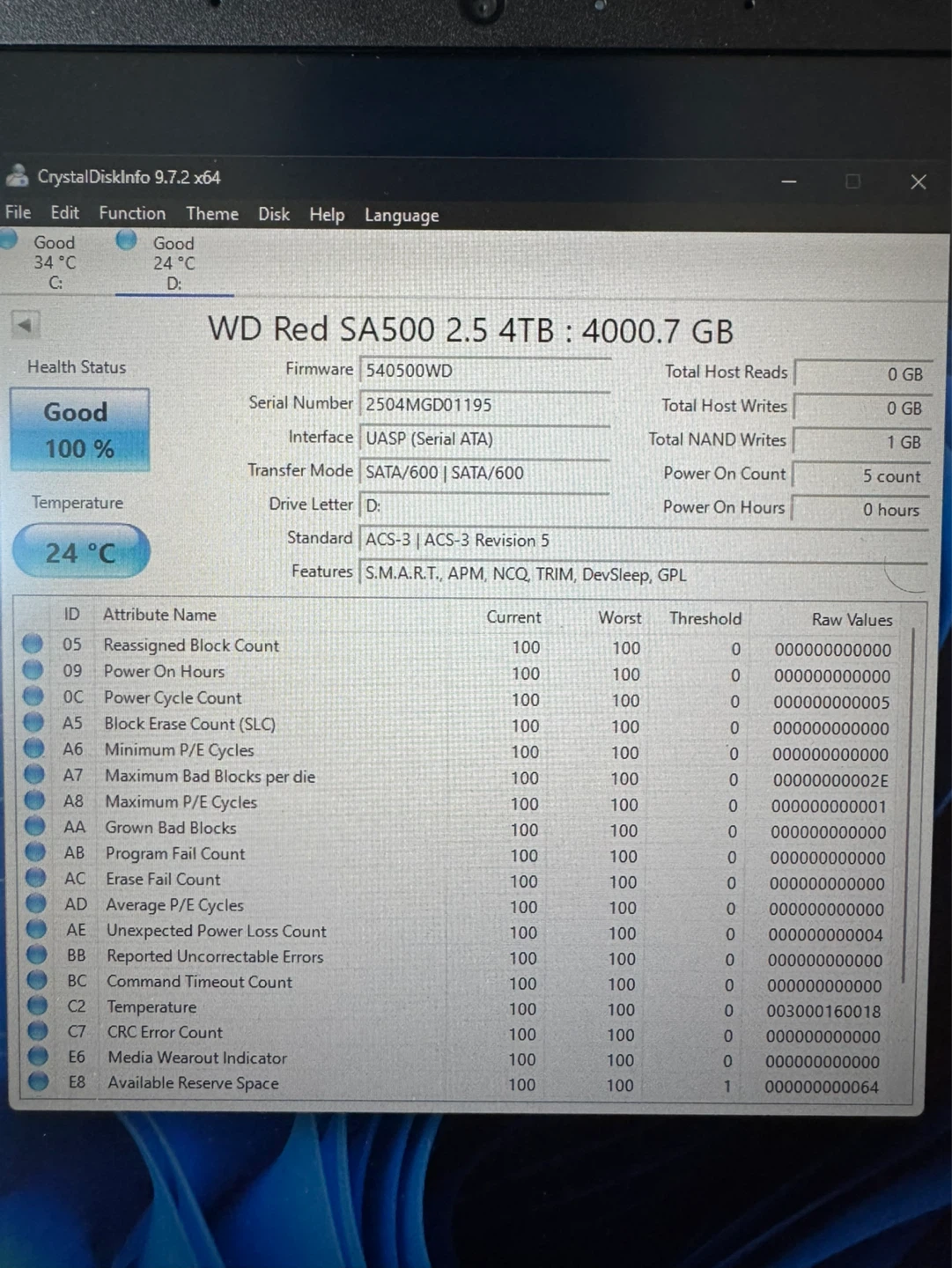This screenshot has height=1268, width=952.
Task: Close the CrystalDiskInfo window
Action: [x=919, y=181]
